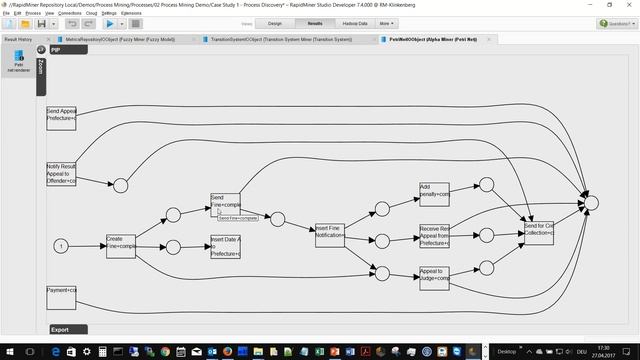Stop the process with the square icon

[x=136, y=24]
